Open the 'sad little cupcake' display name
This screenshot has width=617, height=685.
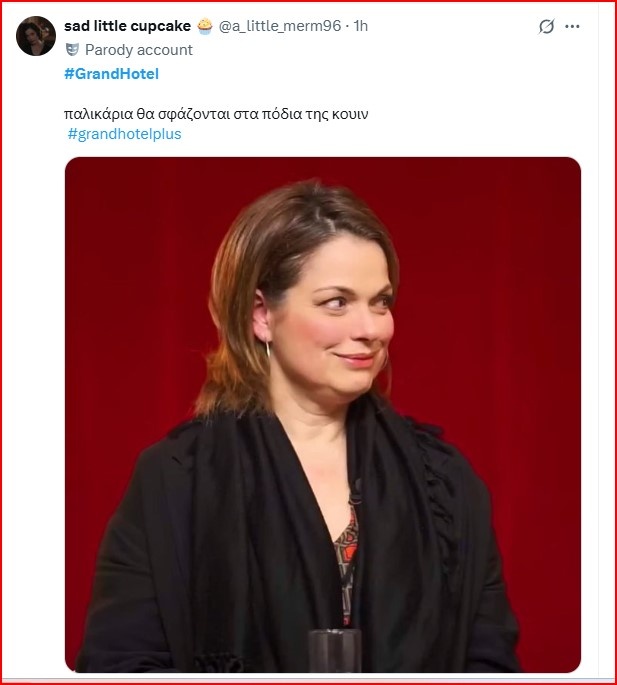pyautogui.click(x=127, y=26)
